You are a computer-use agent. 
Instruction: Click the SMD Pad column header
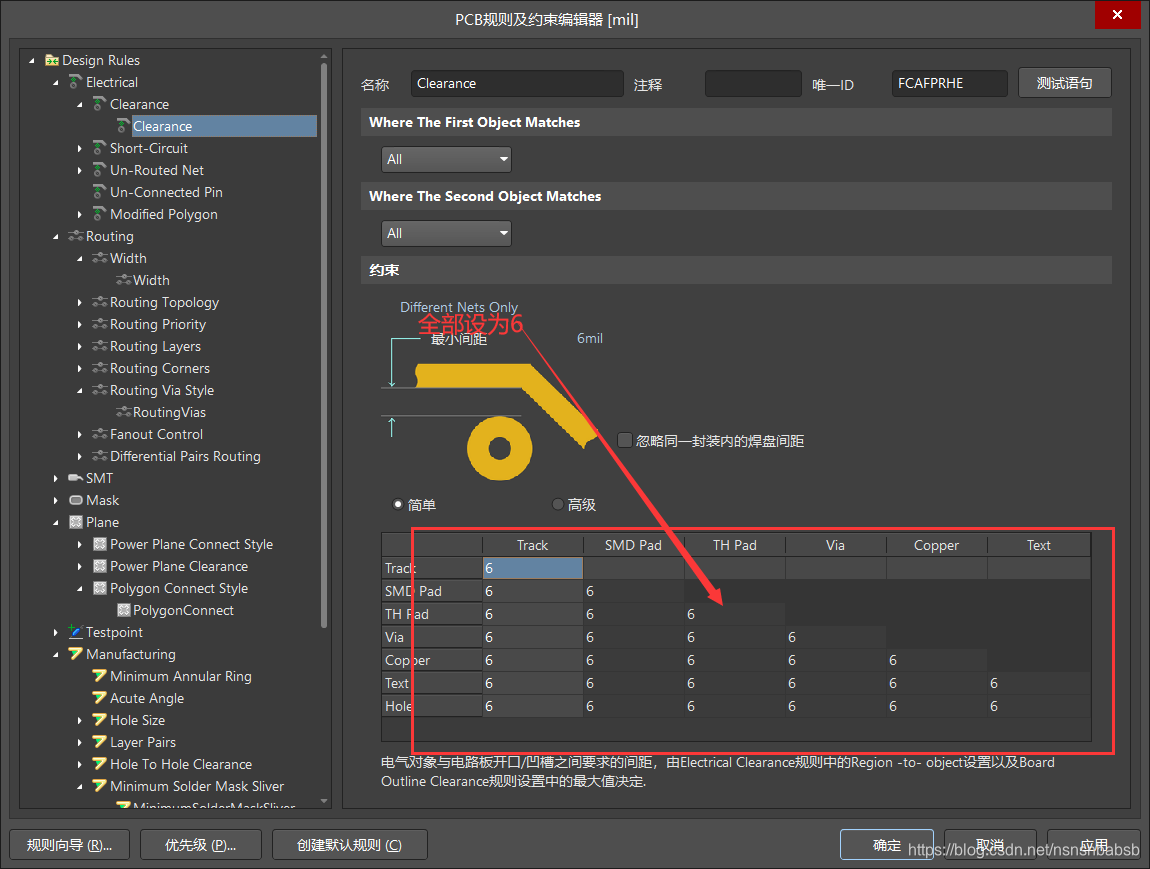click(633, 545)
